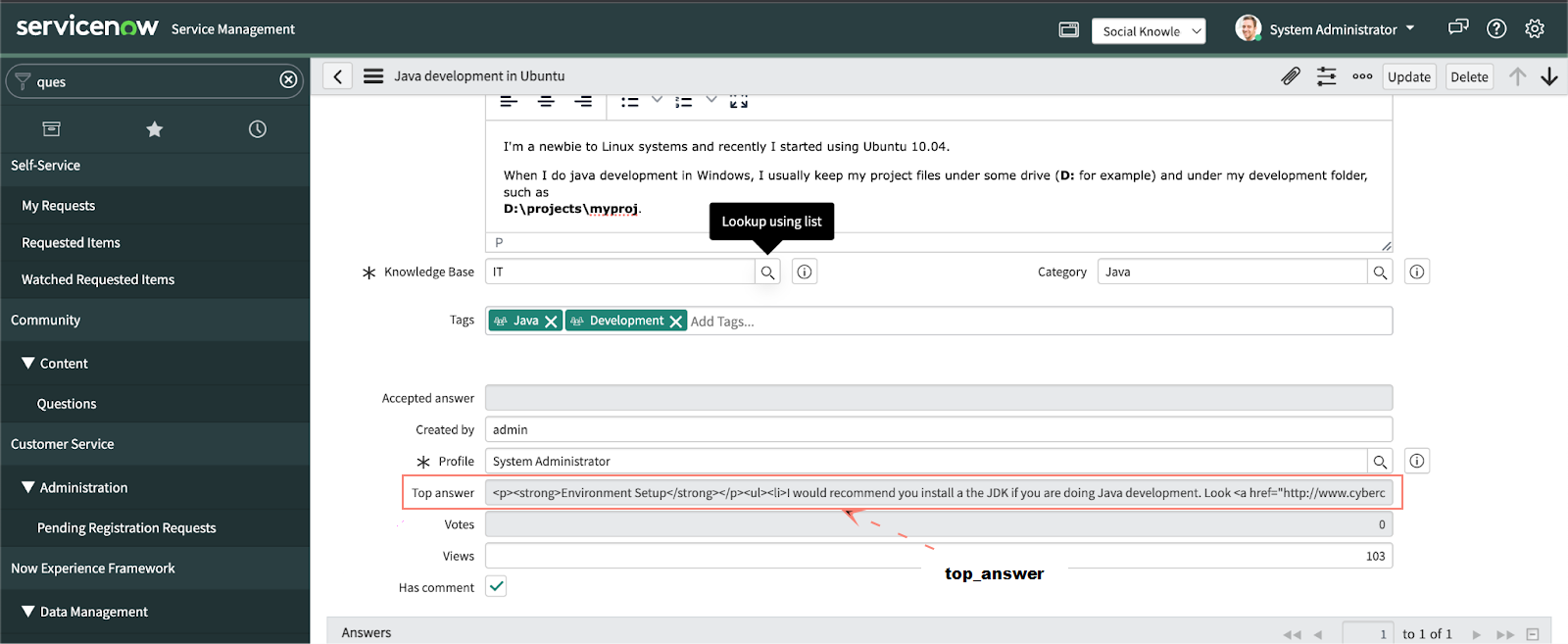
Task: Open the Social Knowledge application picker dropdown
Action: (x=1149, y=31)
